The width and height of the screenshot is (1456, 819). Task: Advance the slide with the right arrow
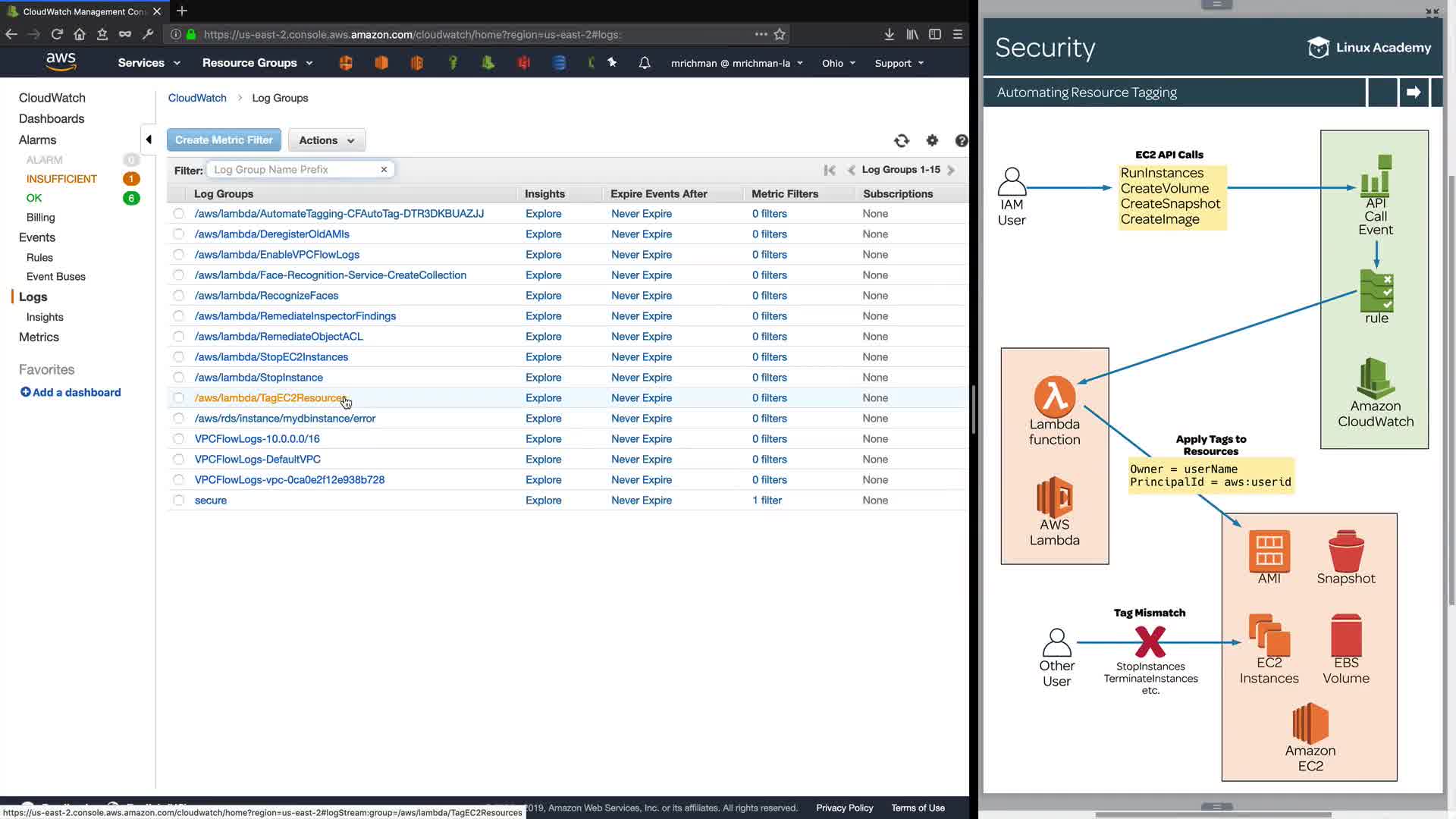coord(1413,93)
